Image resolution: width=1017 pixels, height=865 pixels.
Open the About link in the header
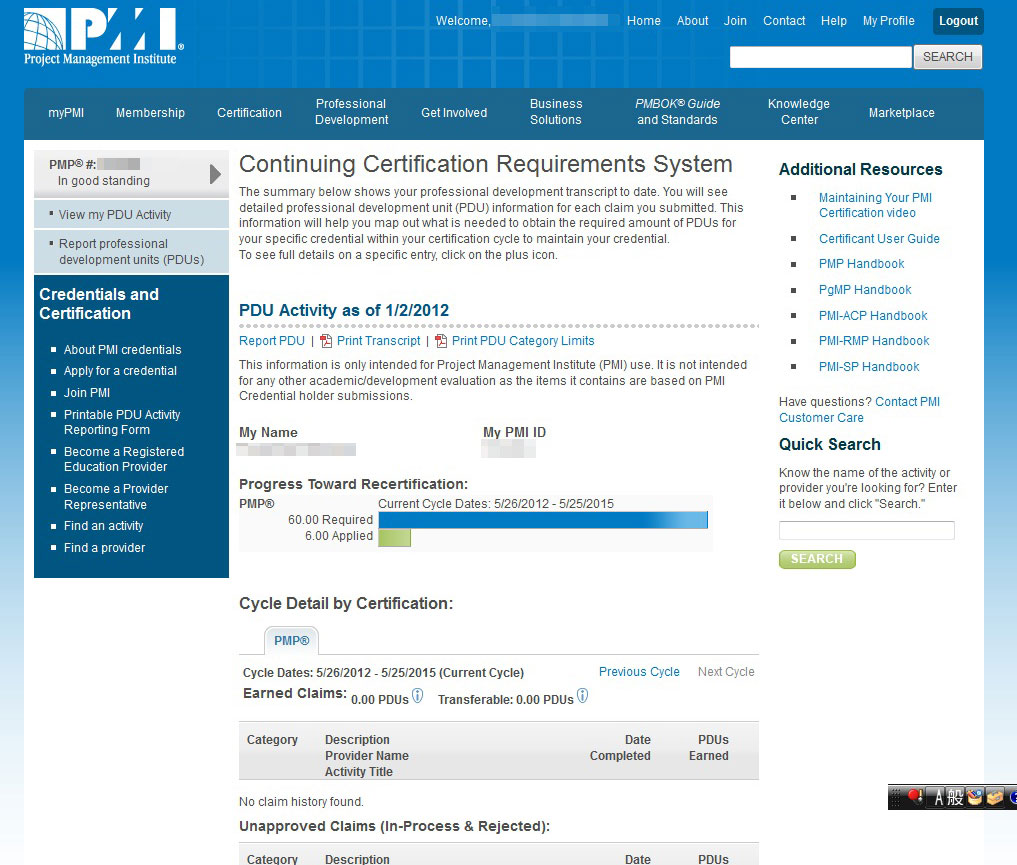692,21
